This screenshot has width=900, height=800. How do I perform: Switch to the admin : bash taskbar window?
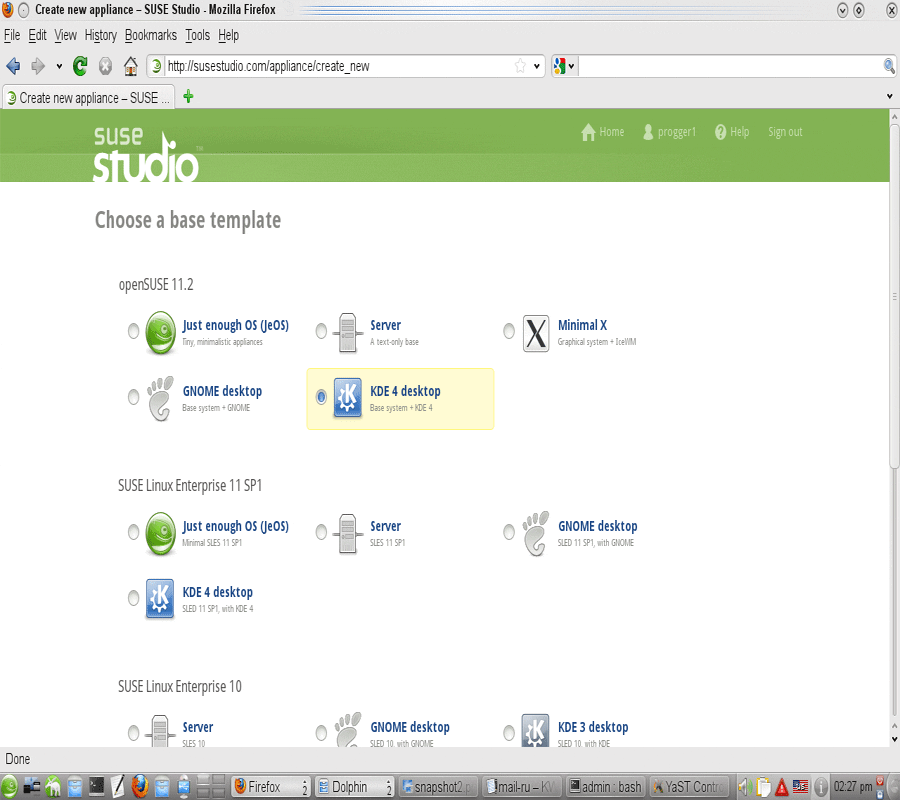[x=605, y=787]
